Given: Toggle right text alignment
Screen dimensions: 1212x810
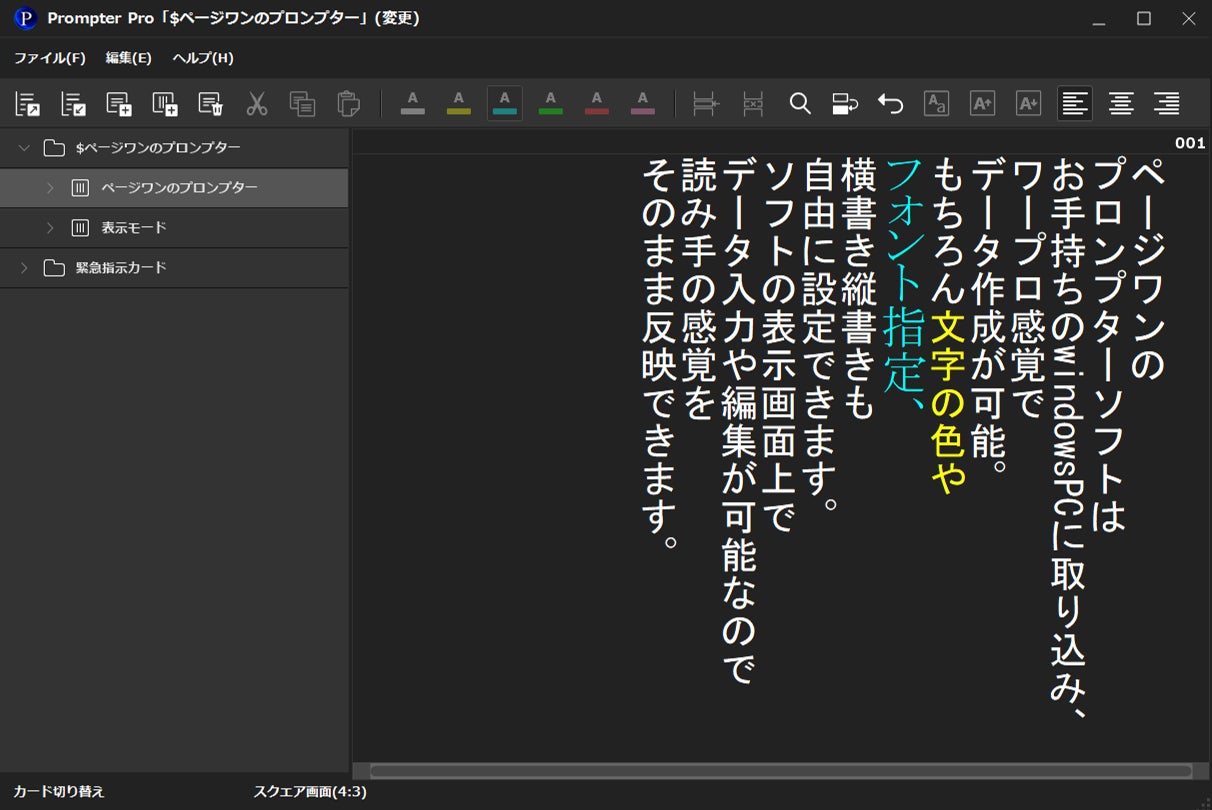Looking at the screenshot, I should [1166, 104].
